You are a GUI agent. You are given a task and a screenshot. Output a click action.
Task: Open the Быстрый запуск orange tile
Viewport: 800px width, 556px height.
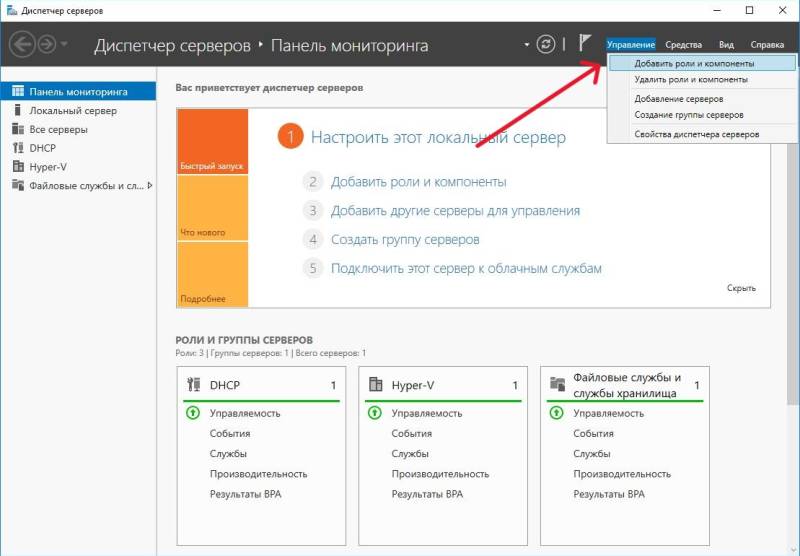coord(212,141)
